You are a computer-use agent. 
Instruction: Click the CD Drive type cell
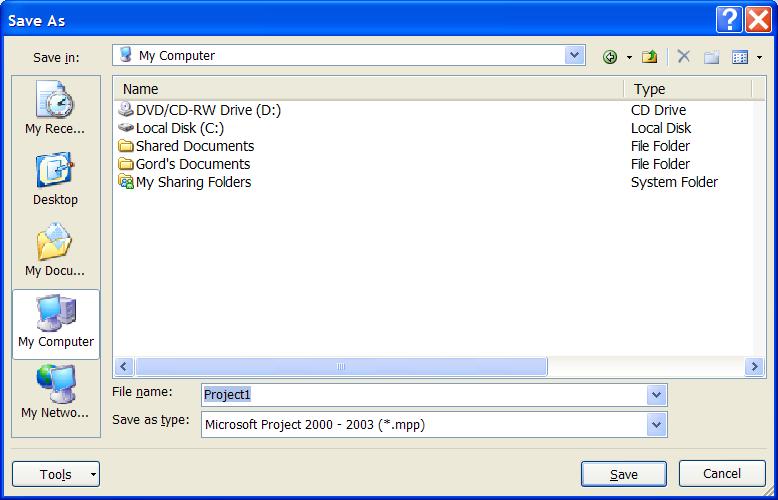(658, 110)
